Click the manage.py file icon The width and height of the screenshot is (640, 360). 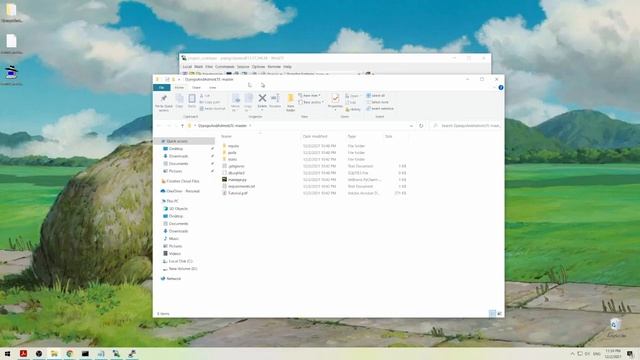(224, 179)
